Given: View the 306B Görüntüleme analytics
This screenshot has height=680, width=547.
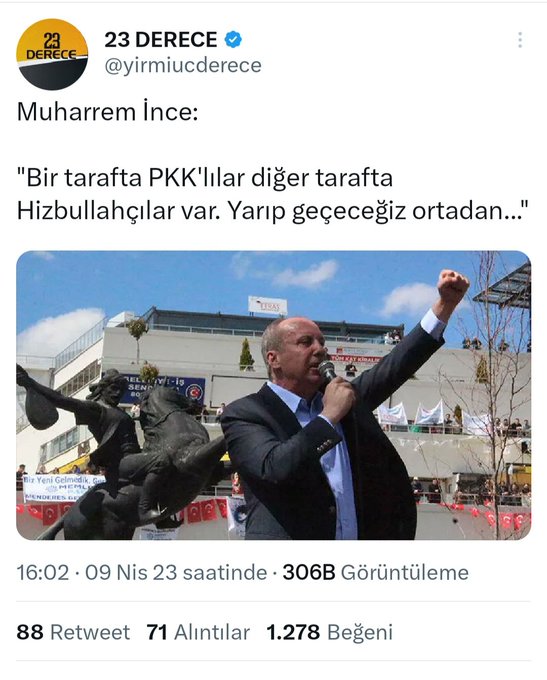Looking at the screenshot, I should pyautogui.click(x=376, y=572).
